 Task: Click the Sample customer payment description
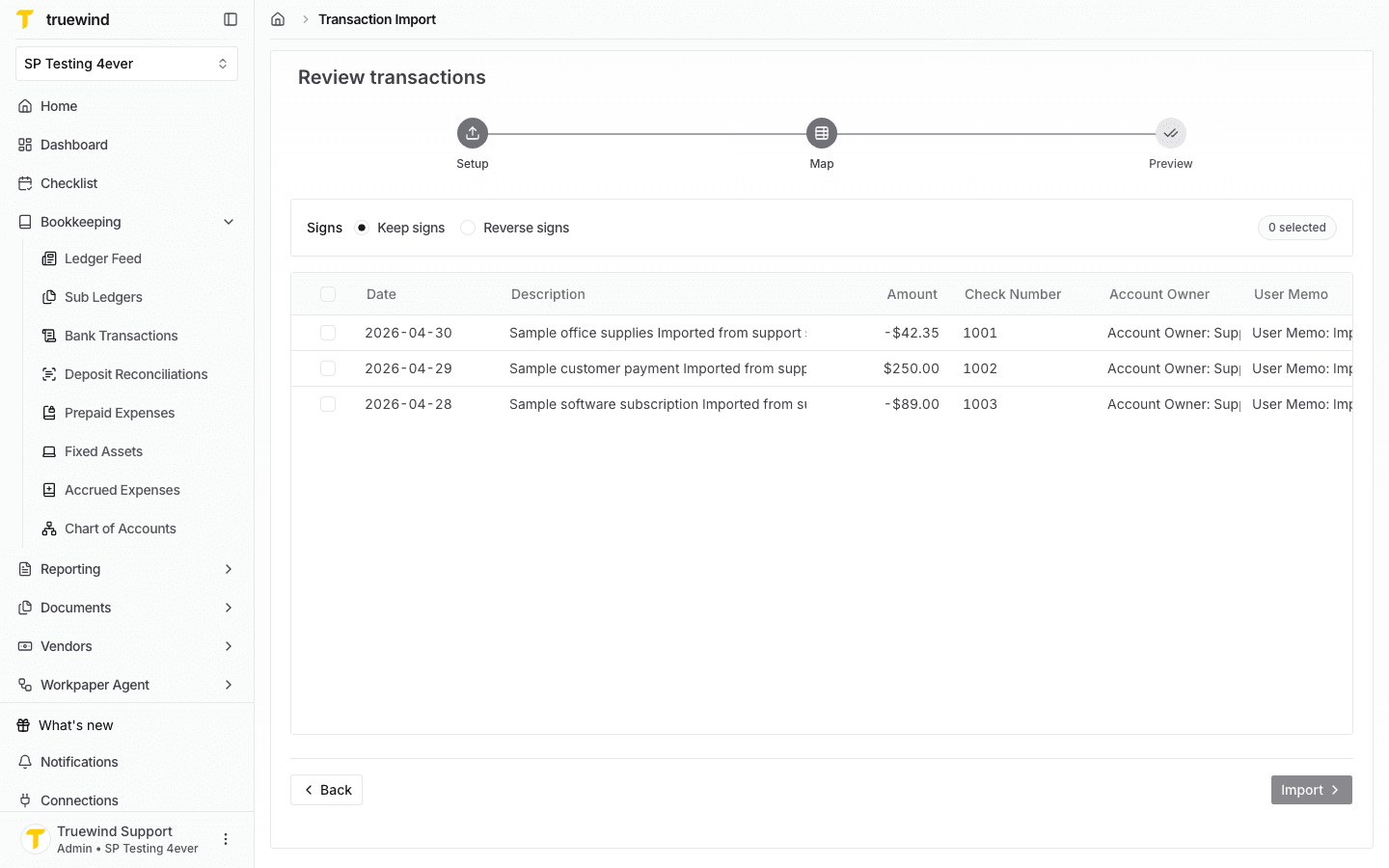click(x=658, y=368)
